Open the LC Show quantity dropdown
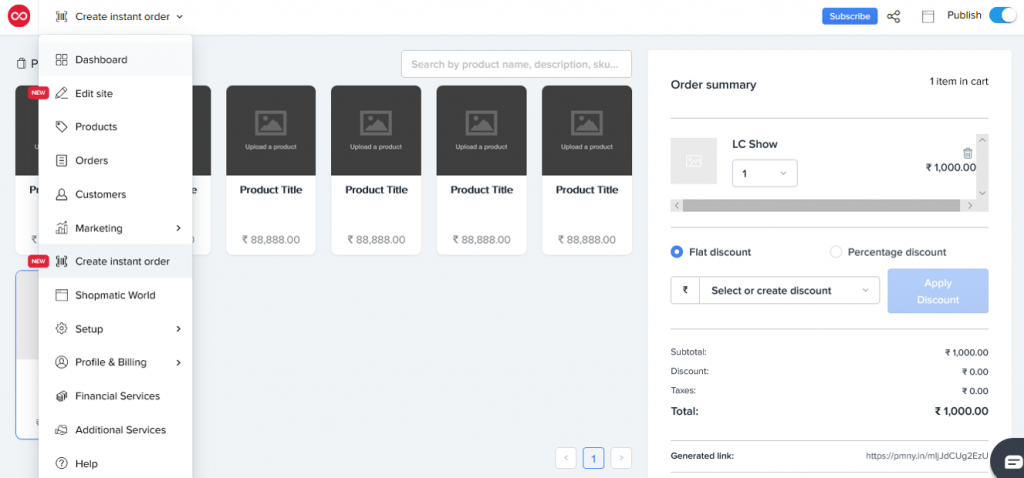 [765, 174]
